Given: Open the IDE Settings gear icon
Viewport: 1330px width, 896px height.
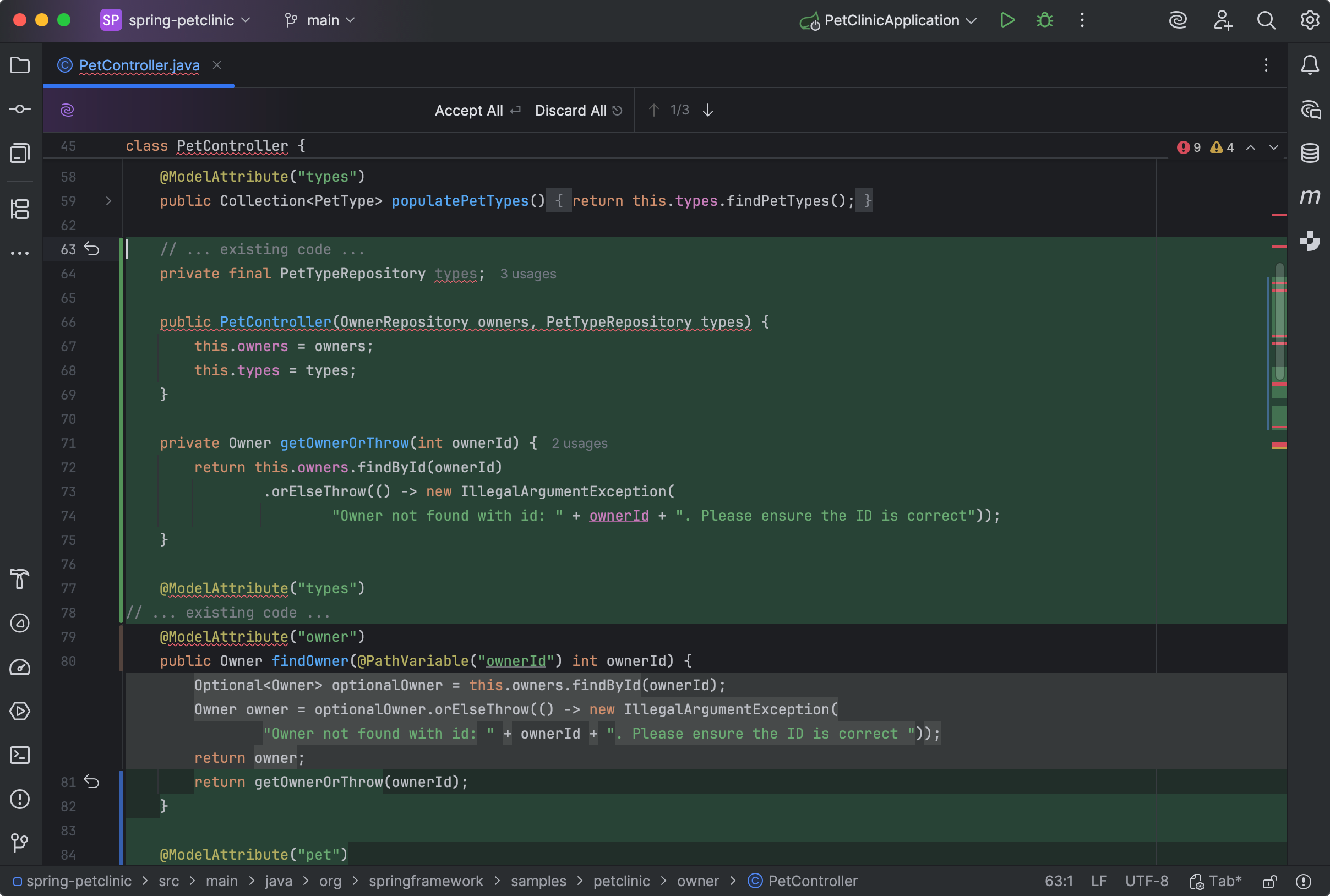Looking at the screenshot, I should 1309,20.
